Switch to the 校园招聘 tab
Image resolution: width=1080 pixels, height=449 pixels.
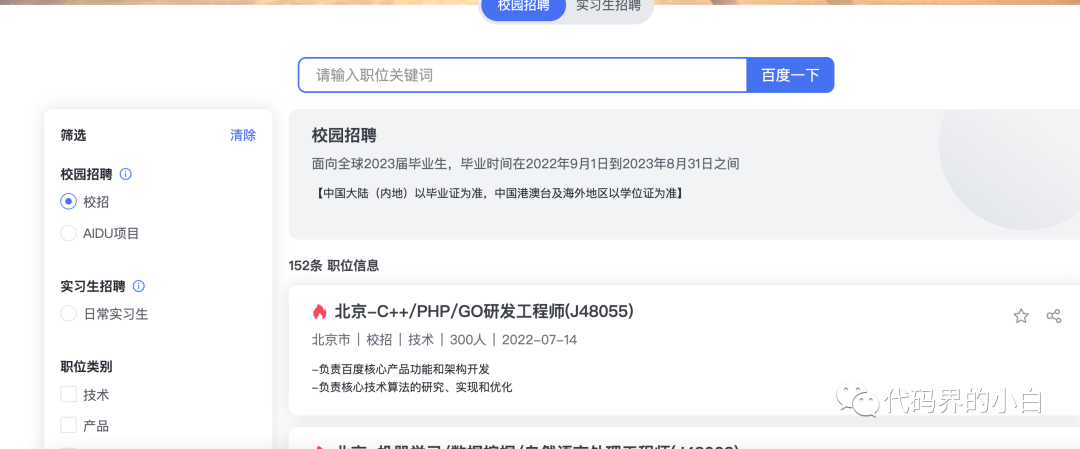click(x=523, y=7)
